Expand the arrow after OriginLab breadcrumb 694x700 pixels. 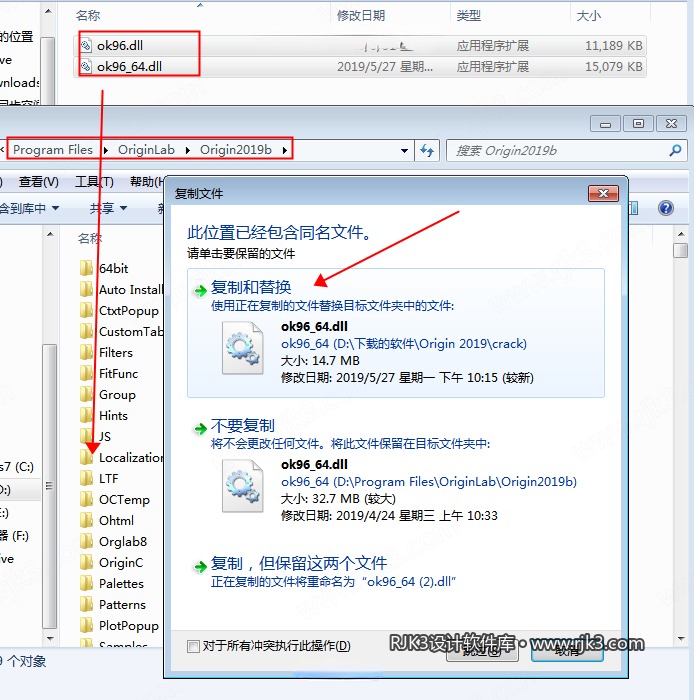(x=187, y=150)
